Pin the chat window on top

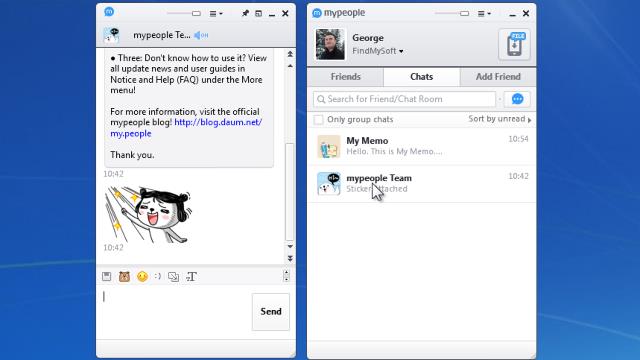(x=245, y=13)
